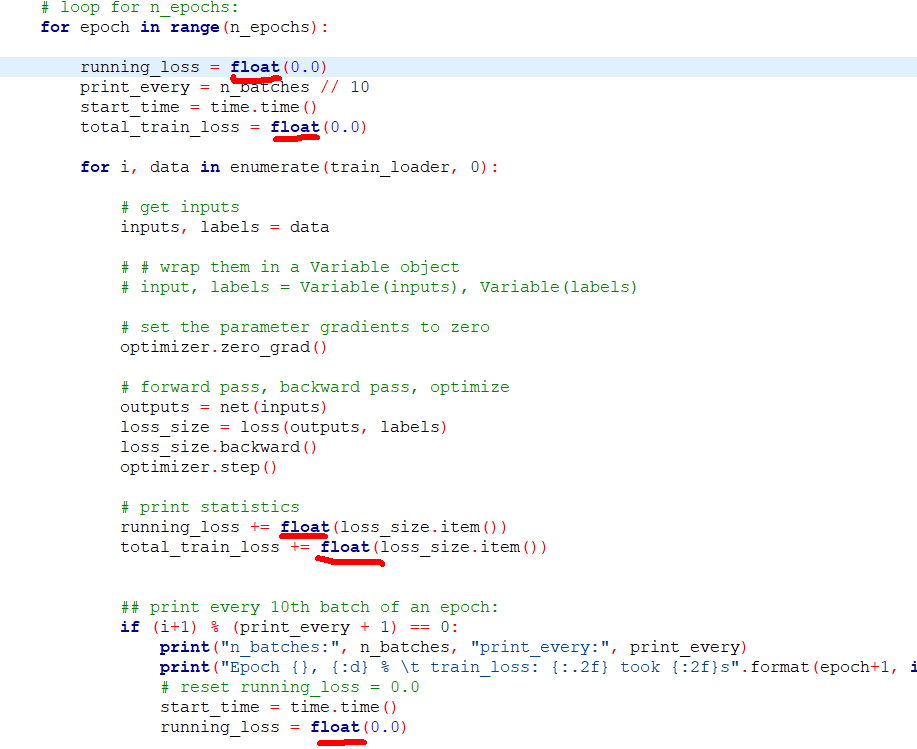Click the "loss_size = loss(outputs, labels)" line
This screenshot has height=749, width=917.
283,427
